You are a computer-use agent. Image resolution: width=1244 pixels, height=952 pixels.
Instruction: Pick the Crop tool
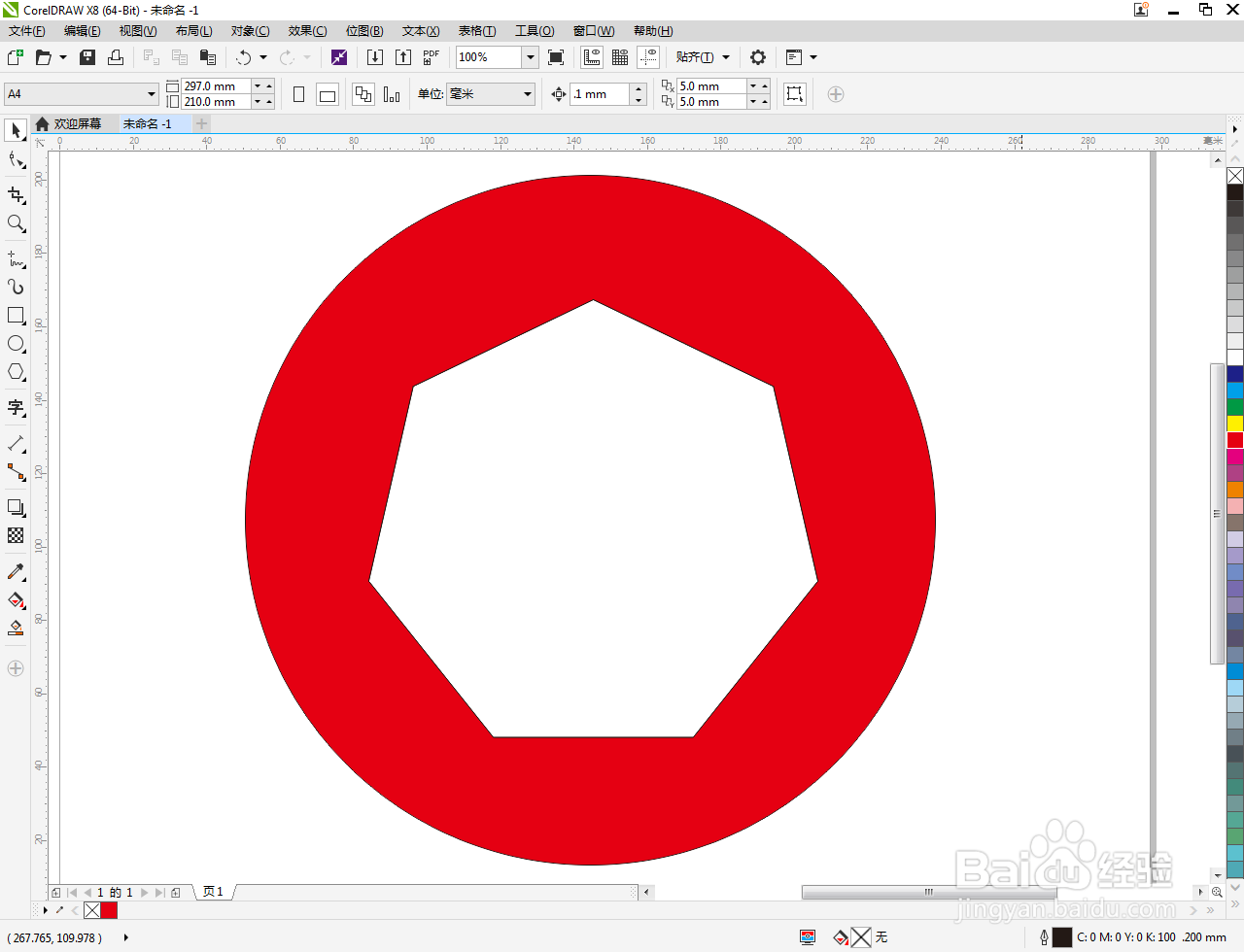[16, 195]
